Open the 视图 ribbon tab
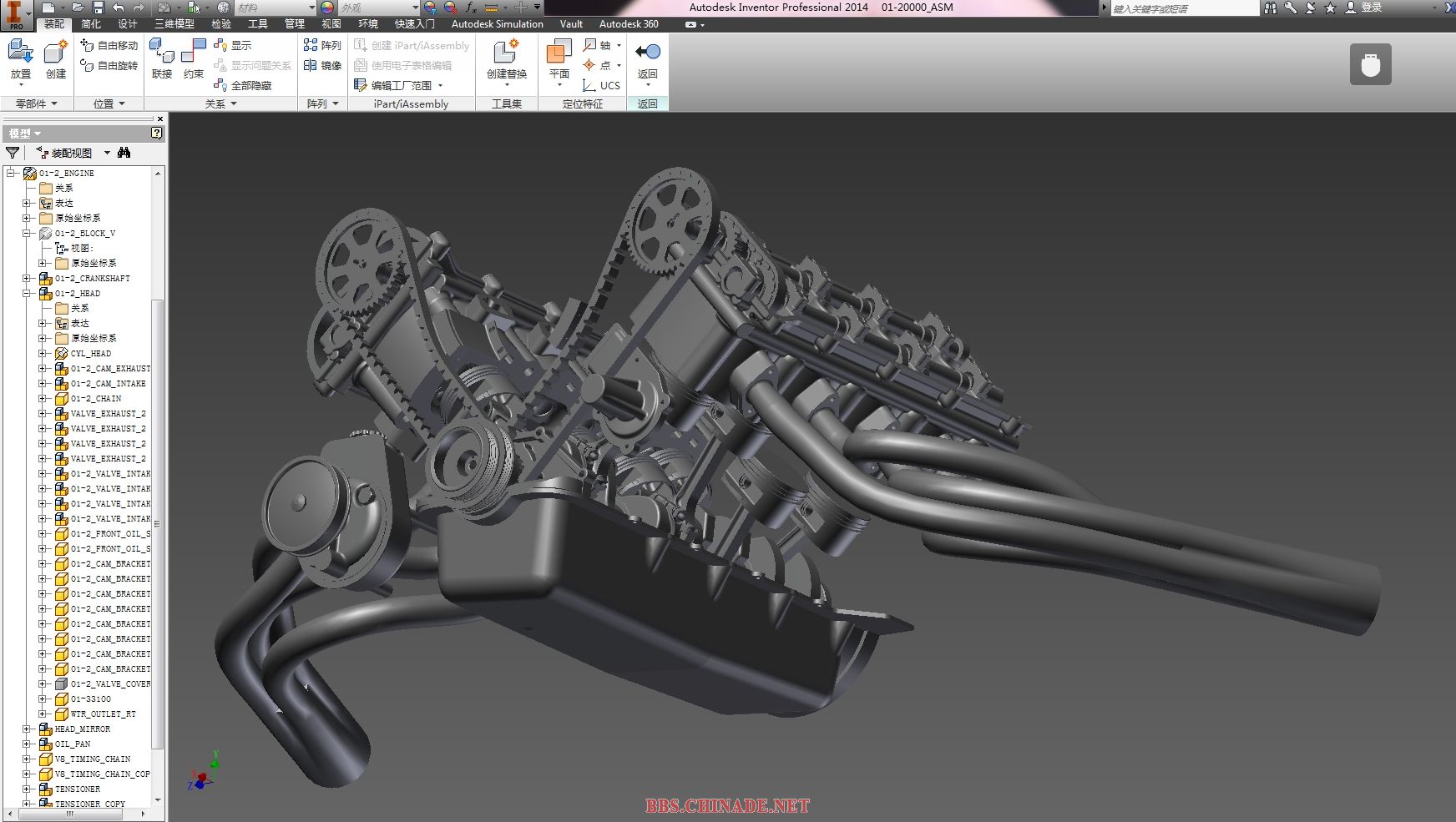Screen dimensions: 1456x822 click(331, 24)
